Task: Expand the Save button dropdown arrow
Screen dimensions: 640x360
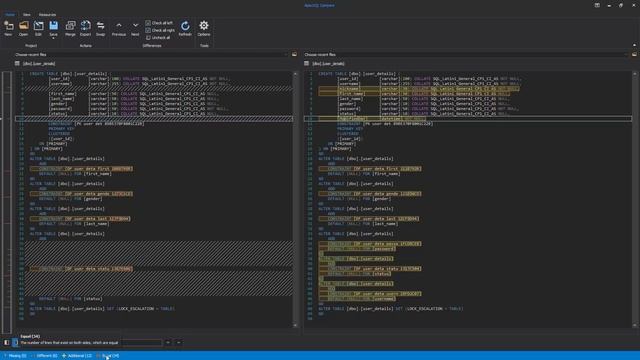Action: 53,38
